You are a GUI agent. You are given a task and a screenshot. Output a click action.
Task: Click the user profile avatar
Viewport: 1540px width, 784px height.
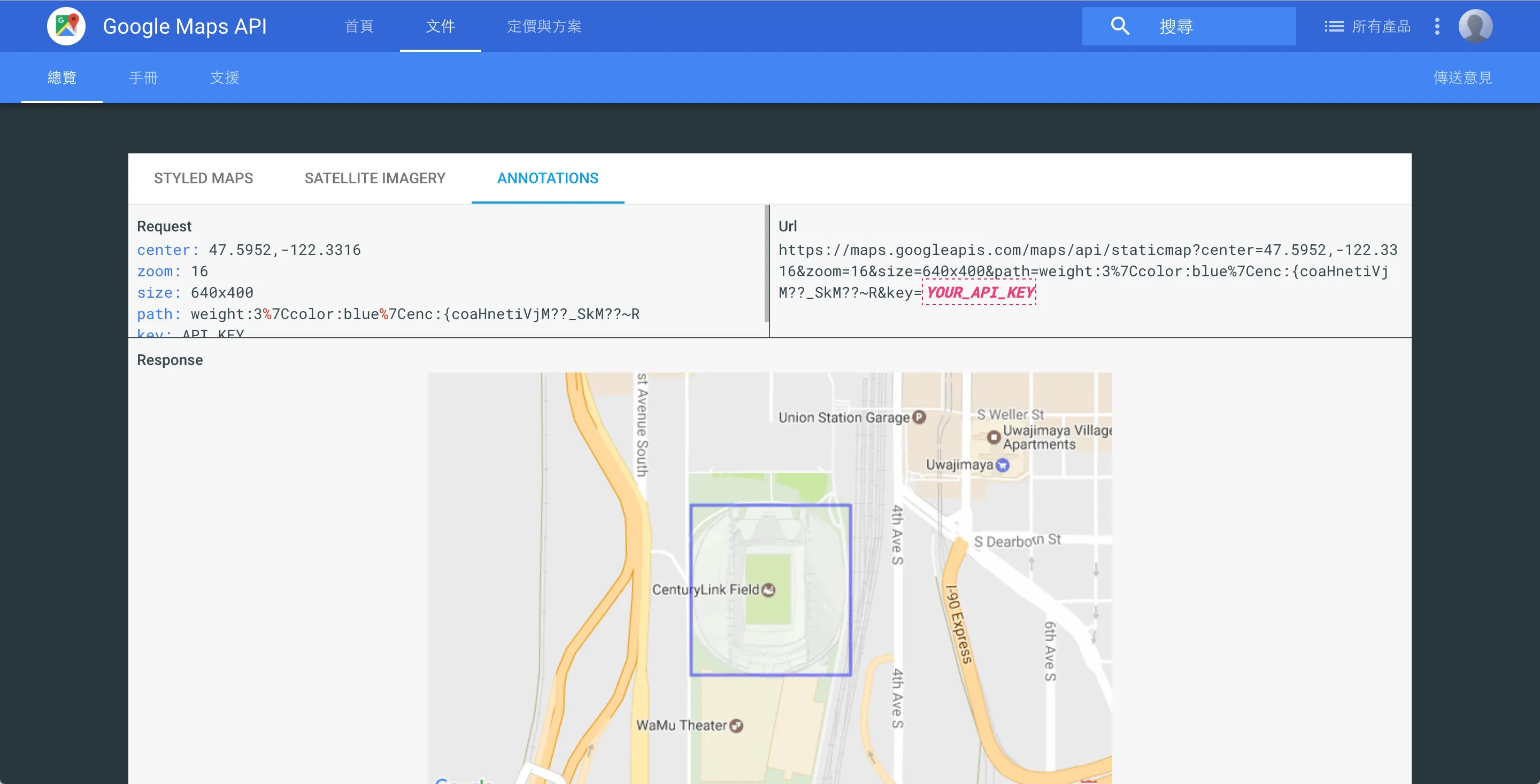click(1475, 26)
